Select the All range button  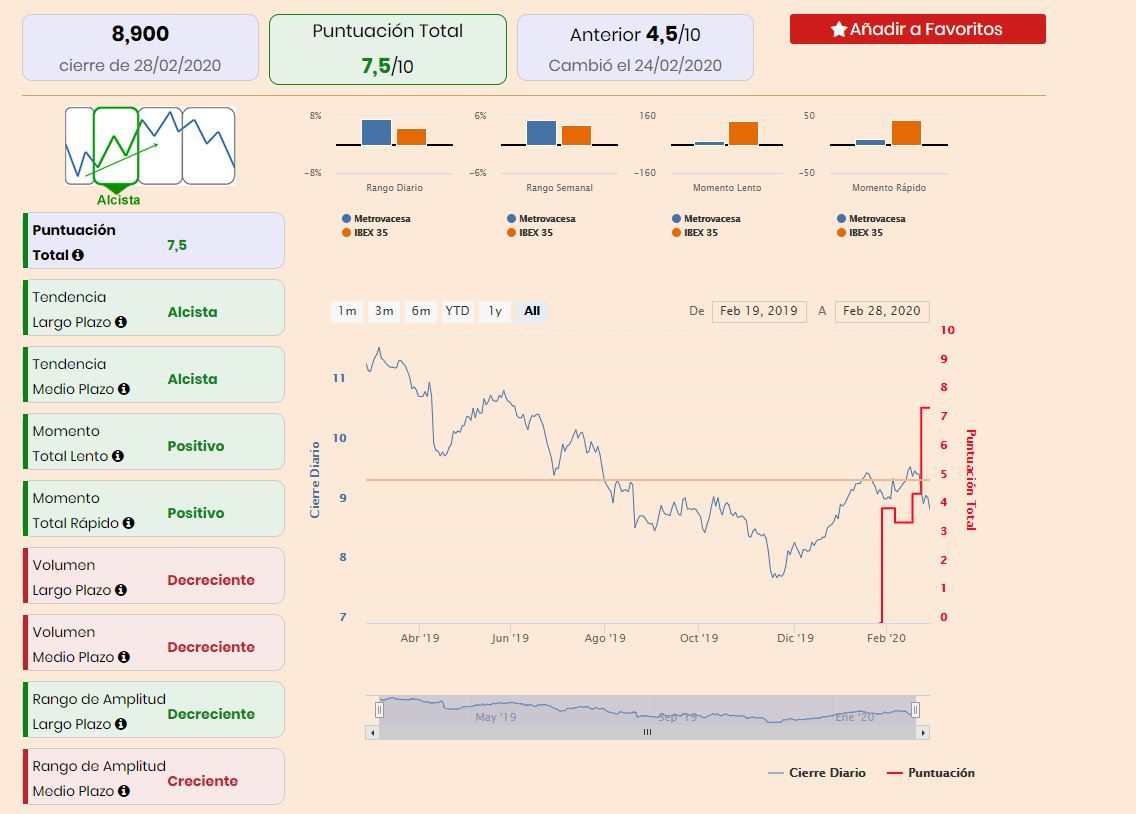[x=532, y=311]
